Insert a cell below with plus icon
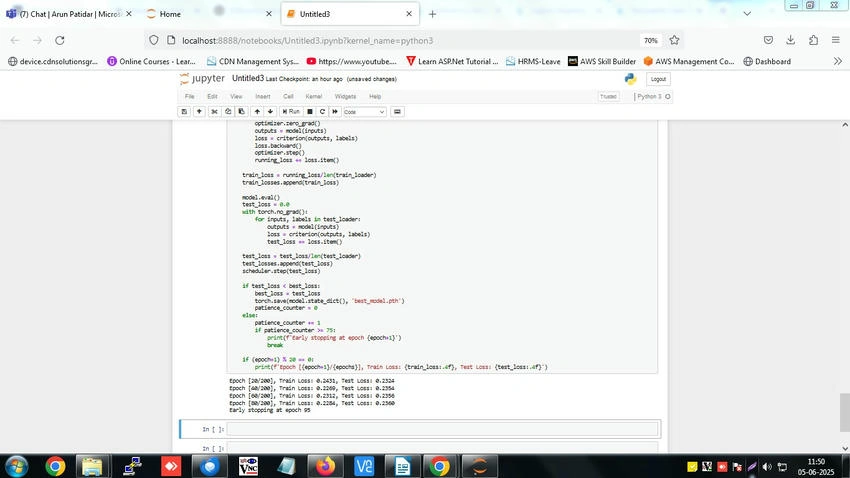Screen dimensions: 850x478 (x=199, y=112)
